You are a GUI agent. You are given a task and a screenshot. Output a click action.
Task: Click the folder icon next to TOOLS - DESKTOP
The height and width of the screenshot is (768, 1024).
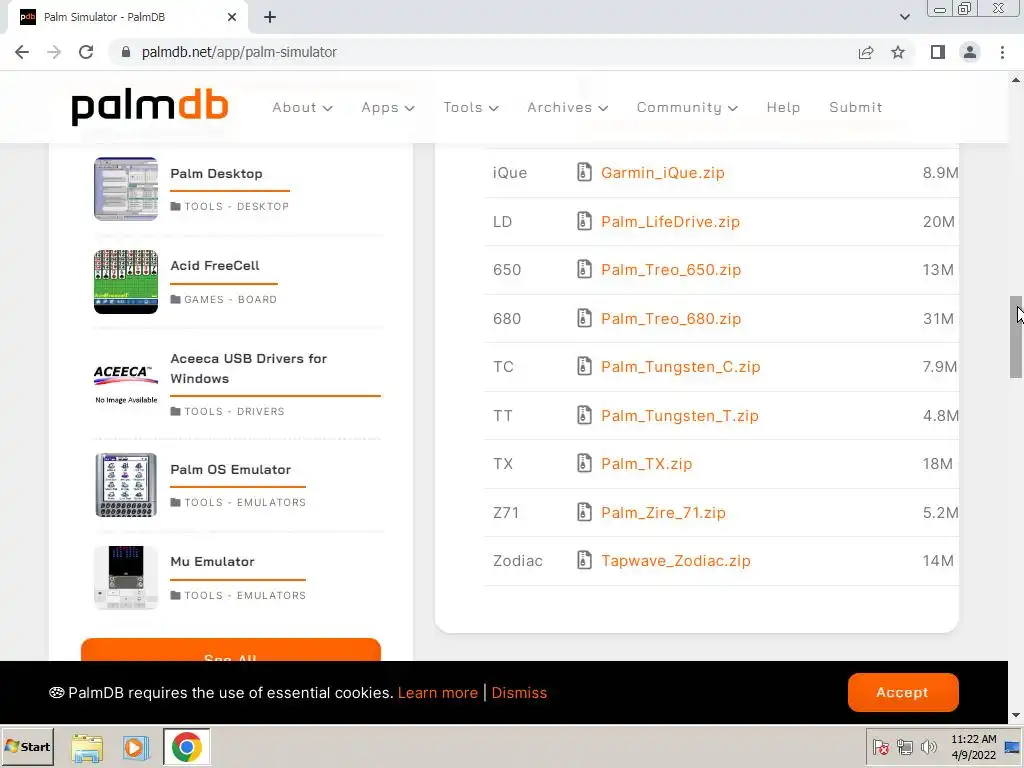click(175, 206)
